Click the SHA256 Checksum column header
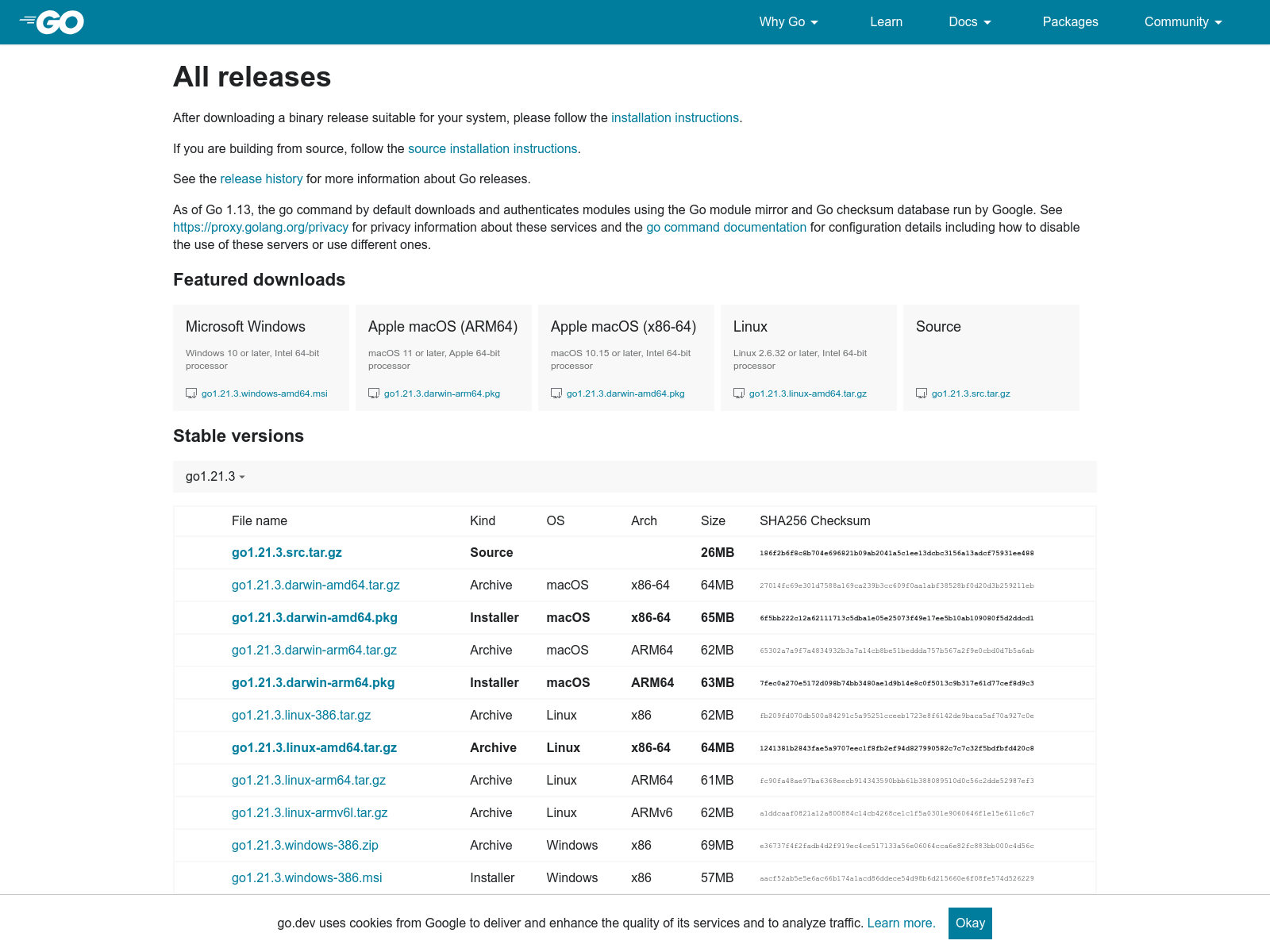Image resolution: width=1270 pixels, height=952 pixels. 814,521
